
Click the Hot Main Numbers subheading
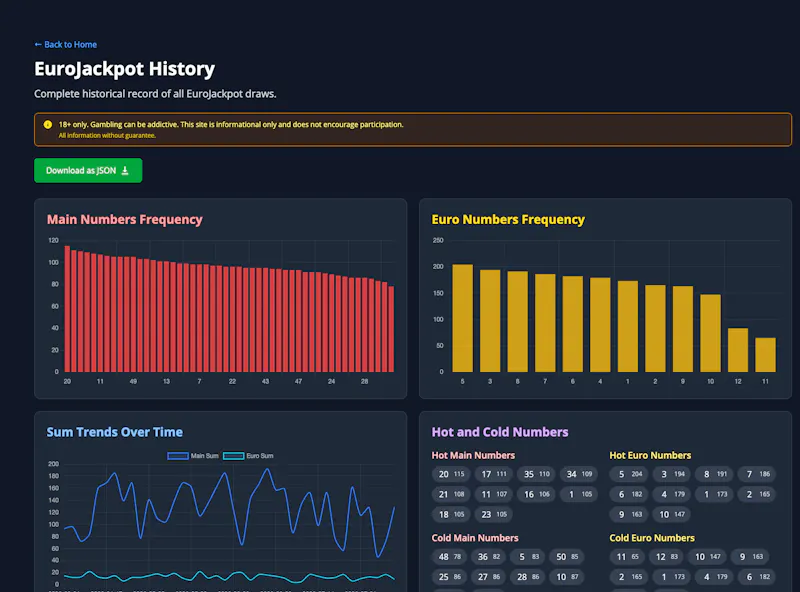tap(473, 455)
